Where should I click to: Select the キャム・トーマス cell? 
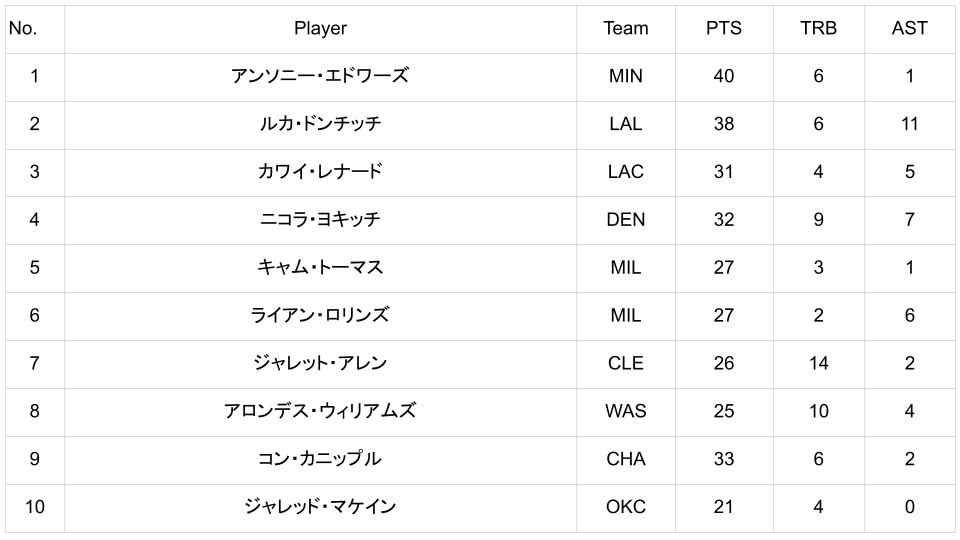[320, 268]
